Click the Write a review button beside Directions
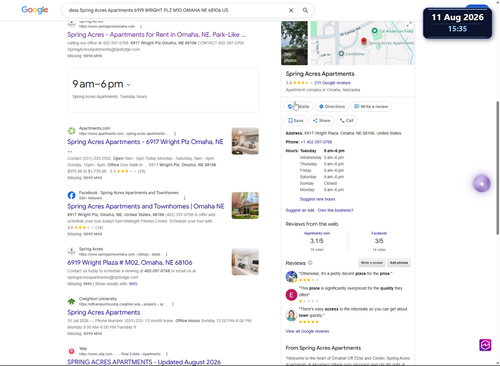 point(371,106)
